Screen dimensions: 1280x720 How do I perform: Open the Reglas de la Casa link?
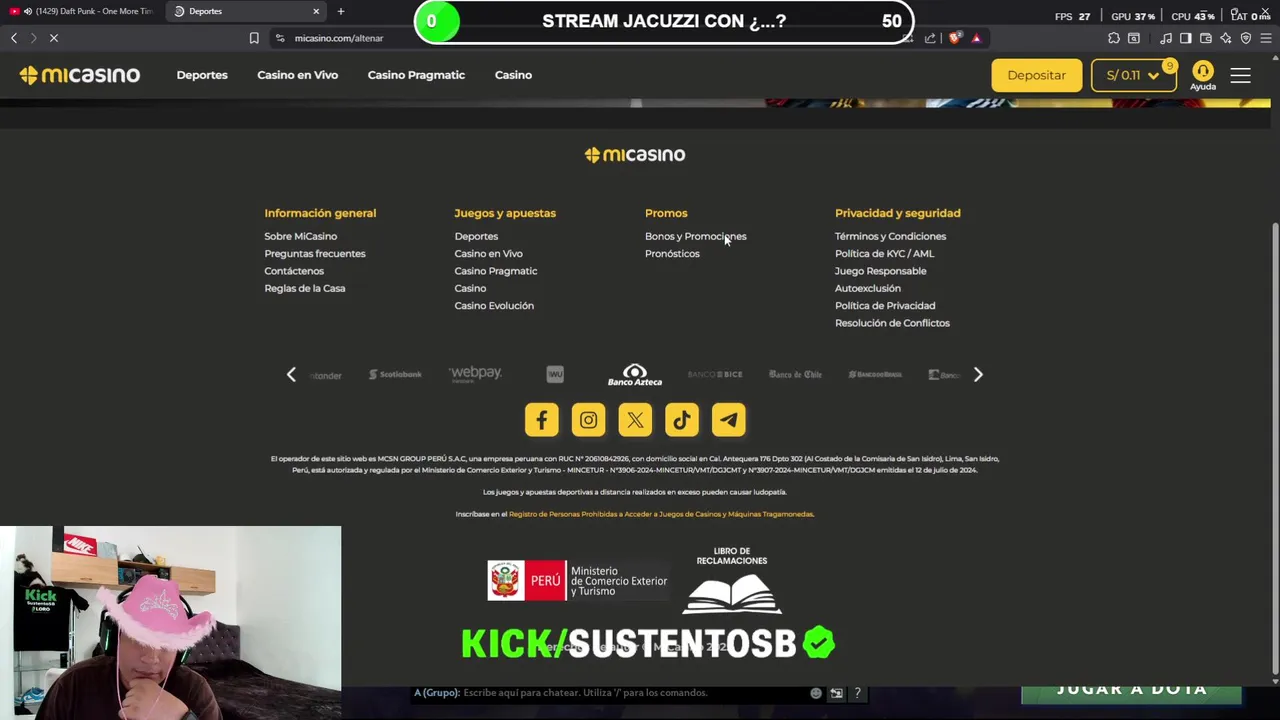[x=305, y=288]
